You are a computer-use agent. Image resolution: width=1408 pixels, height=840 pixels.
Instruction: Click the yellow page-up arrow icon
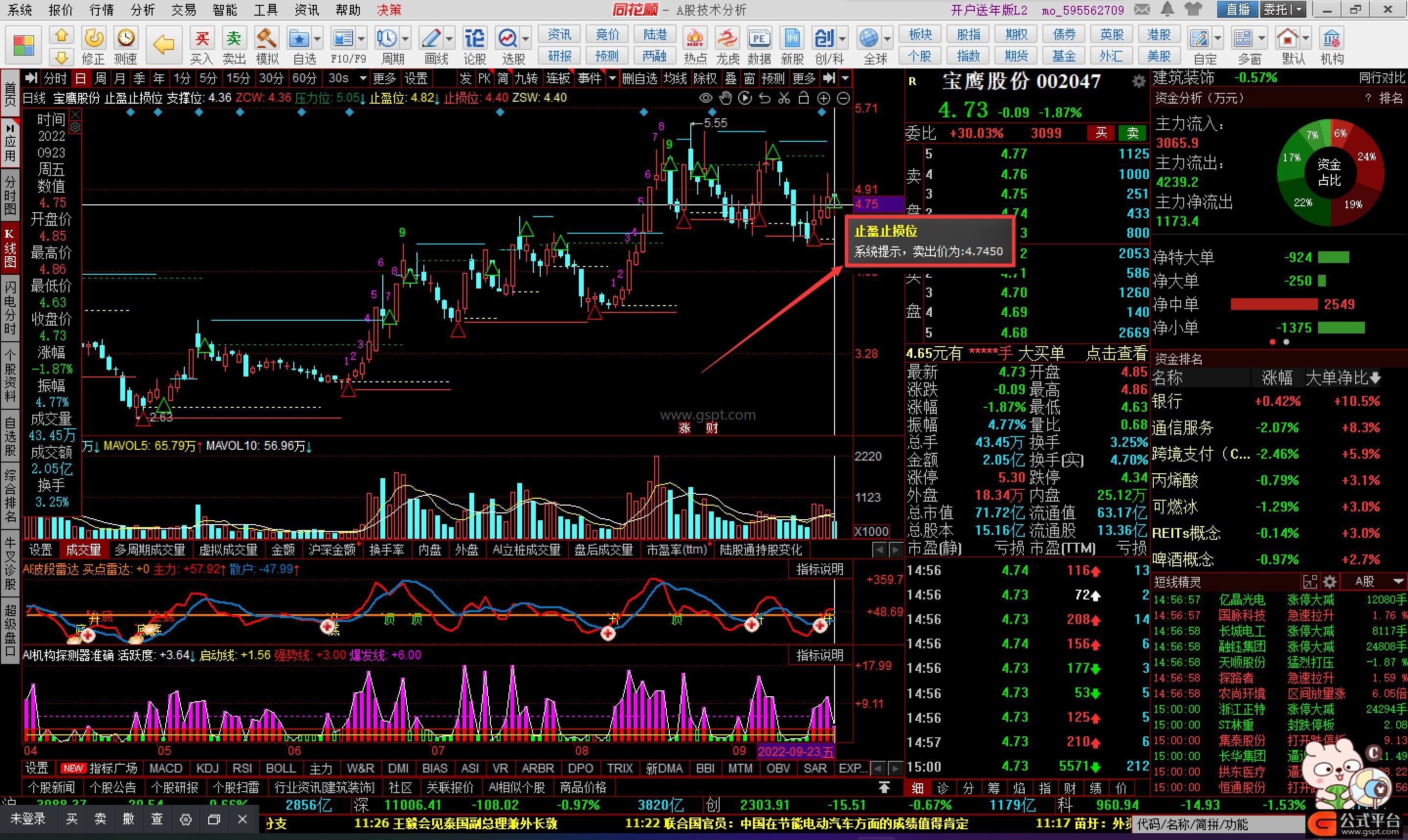(x=62, y=35)
